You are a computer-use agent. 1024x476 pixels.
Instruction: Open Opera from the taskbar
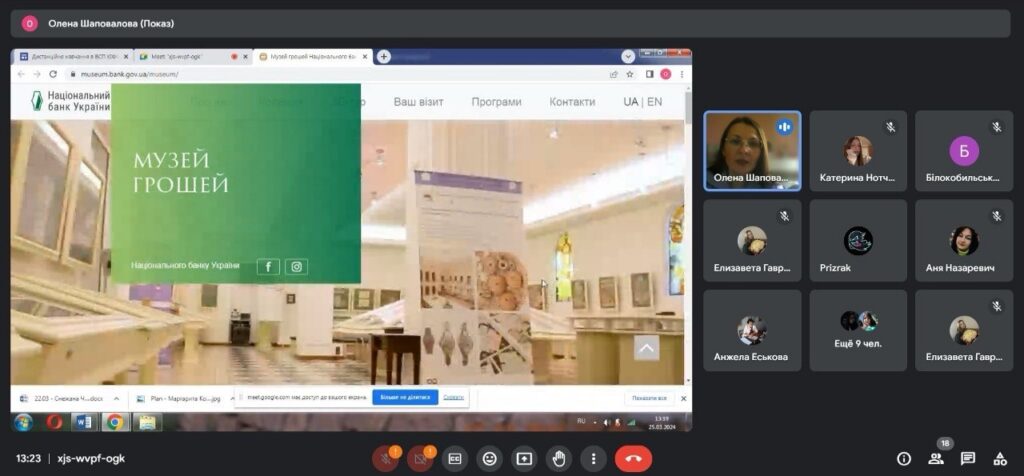coord(54,422)
